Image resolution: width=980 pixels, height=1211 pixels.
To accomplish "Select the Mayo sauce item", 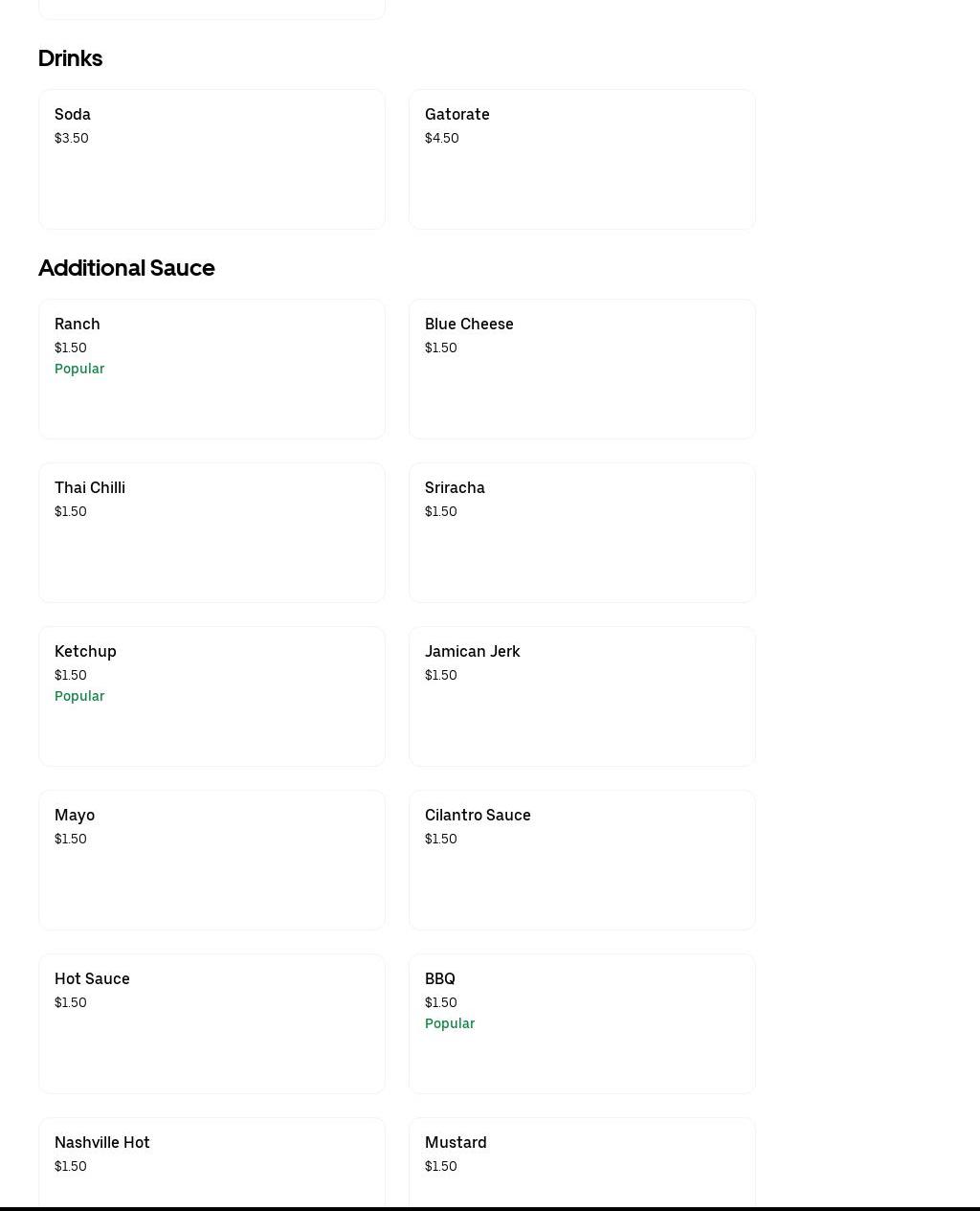I will (x=212, y=860).
